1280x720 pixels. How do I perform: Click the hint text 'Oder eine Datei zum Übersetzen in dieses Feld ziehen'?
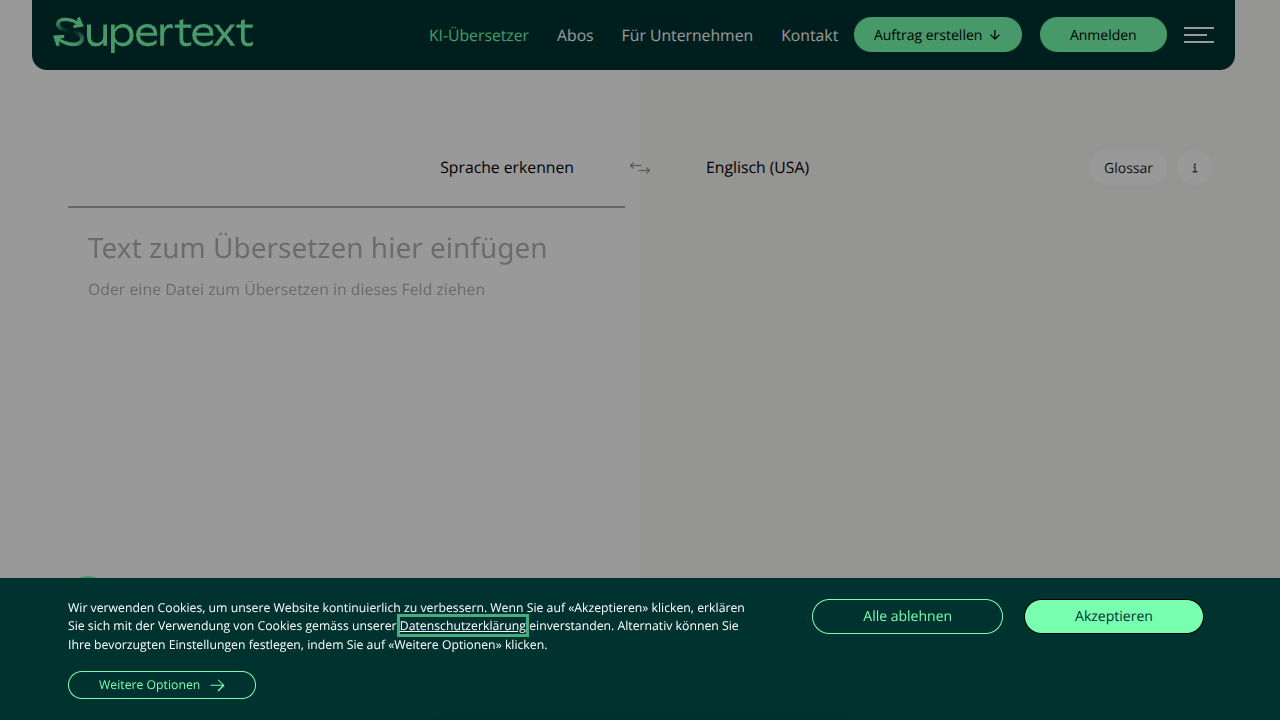[286, 289]
